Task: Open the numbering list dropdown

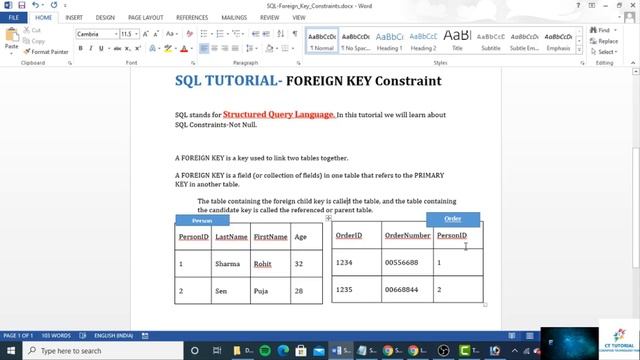Action: point(228,34)
